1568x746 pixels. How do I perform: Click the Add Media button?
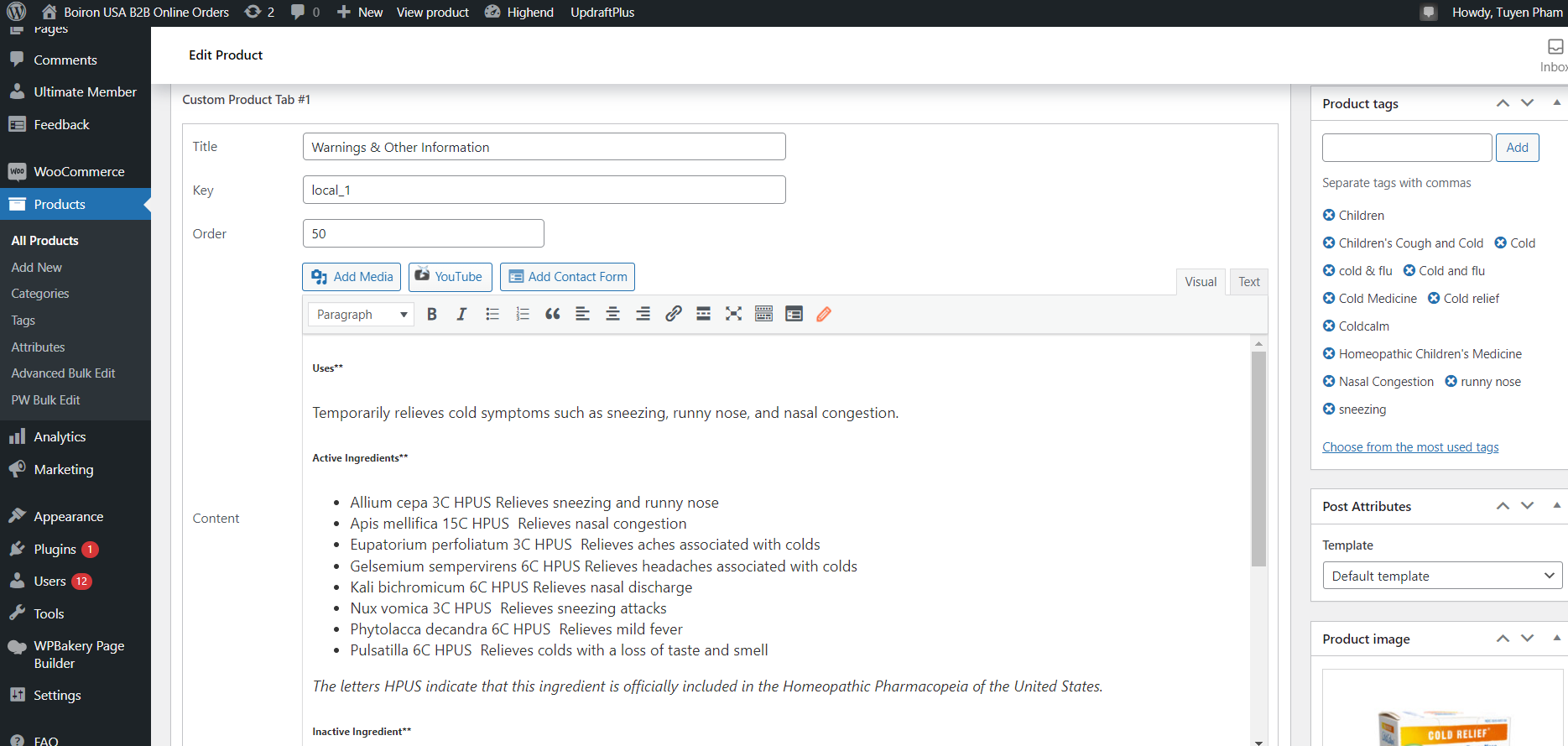pos(352,277)
